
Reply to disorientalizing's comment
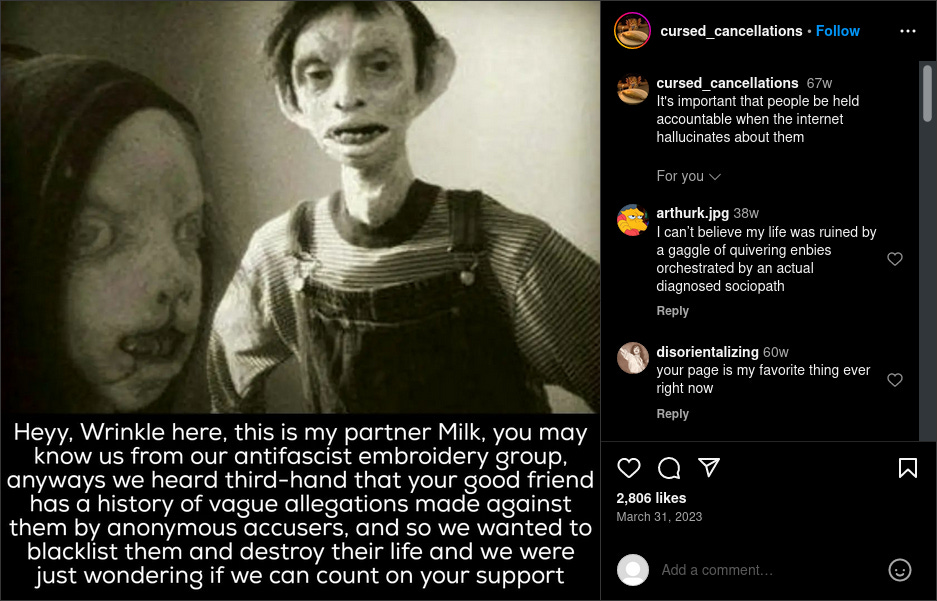(x=672, y=414)
